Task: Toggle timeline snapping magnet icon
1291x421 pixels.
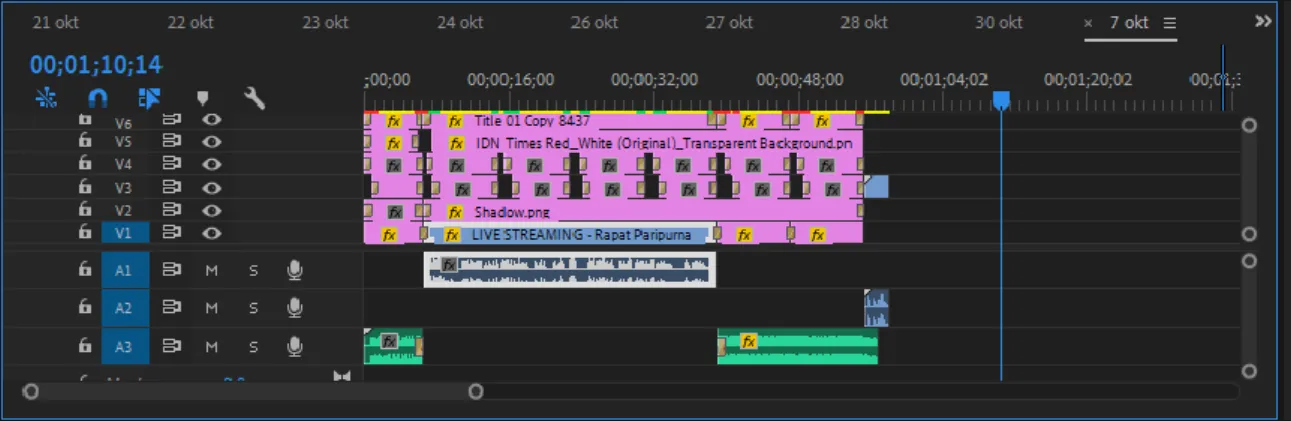Action: pos(97,97)
